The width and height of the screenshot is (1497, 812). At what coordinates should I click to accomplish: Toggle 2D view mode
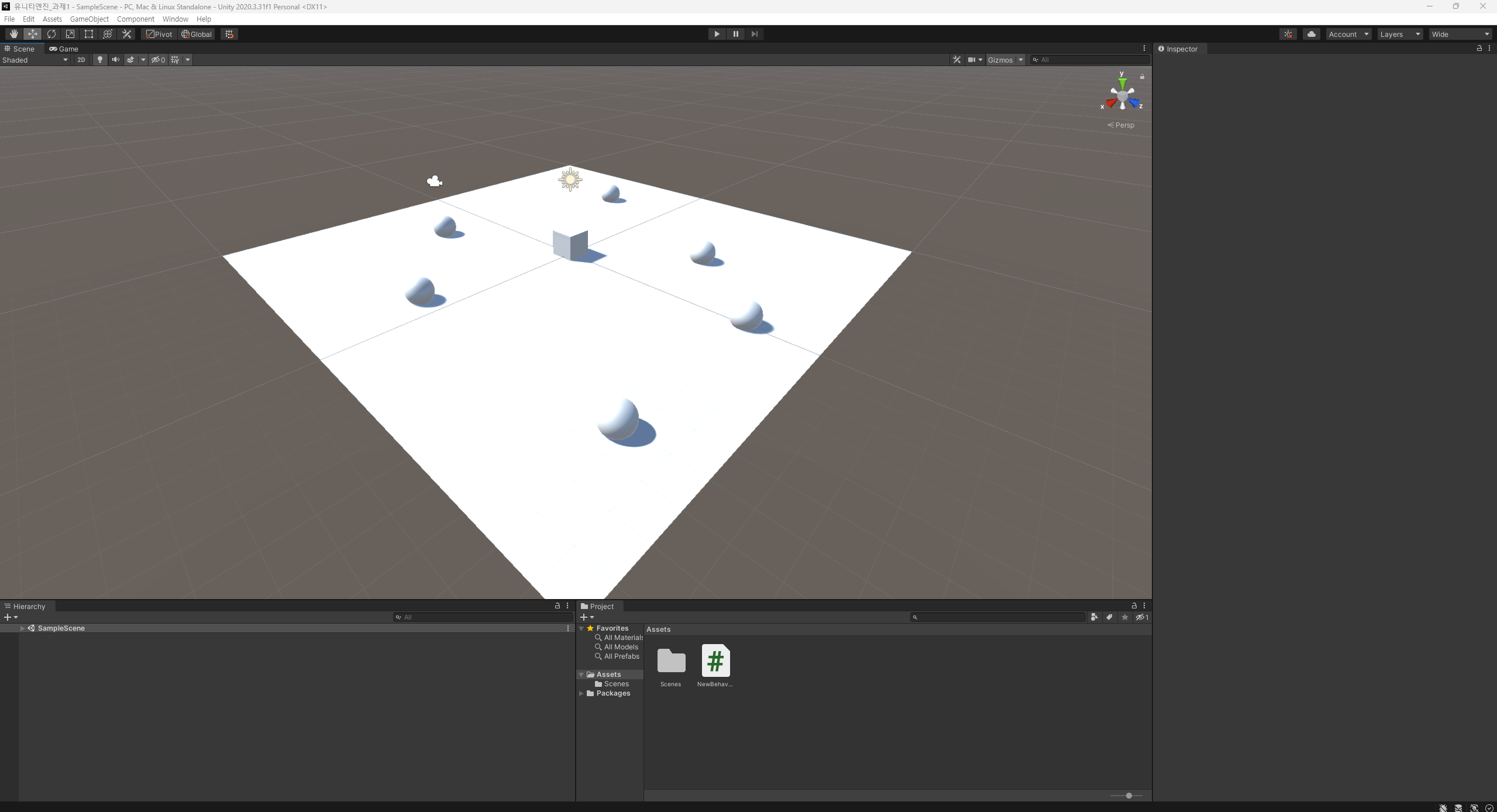[x=81, y=60]
